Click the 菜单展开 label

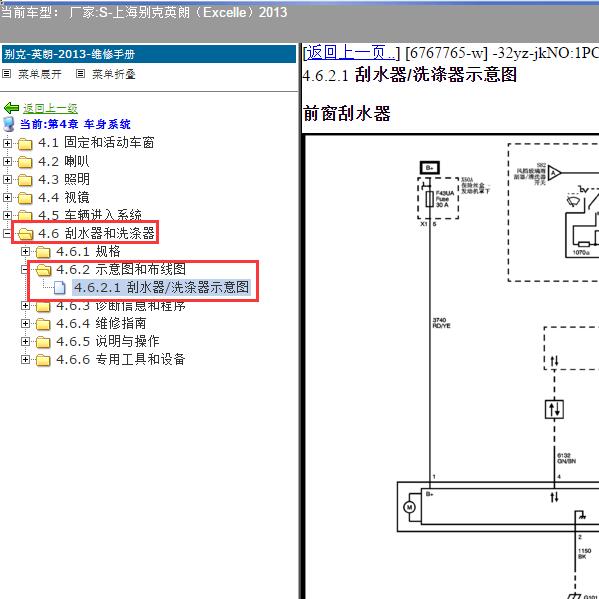point(40,74)
